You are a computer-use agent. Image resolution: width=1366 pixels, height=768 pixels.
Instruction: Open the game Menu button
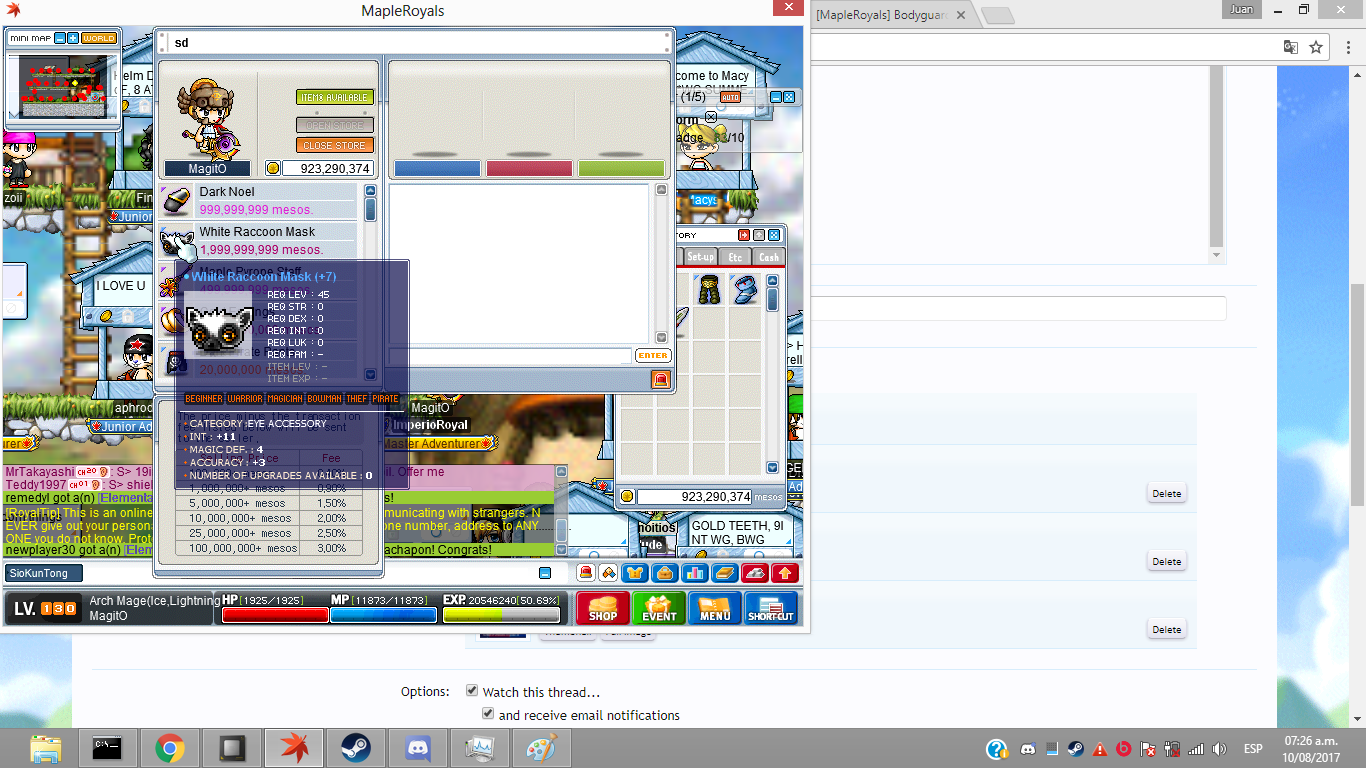[x=715, y=608]
